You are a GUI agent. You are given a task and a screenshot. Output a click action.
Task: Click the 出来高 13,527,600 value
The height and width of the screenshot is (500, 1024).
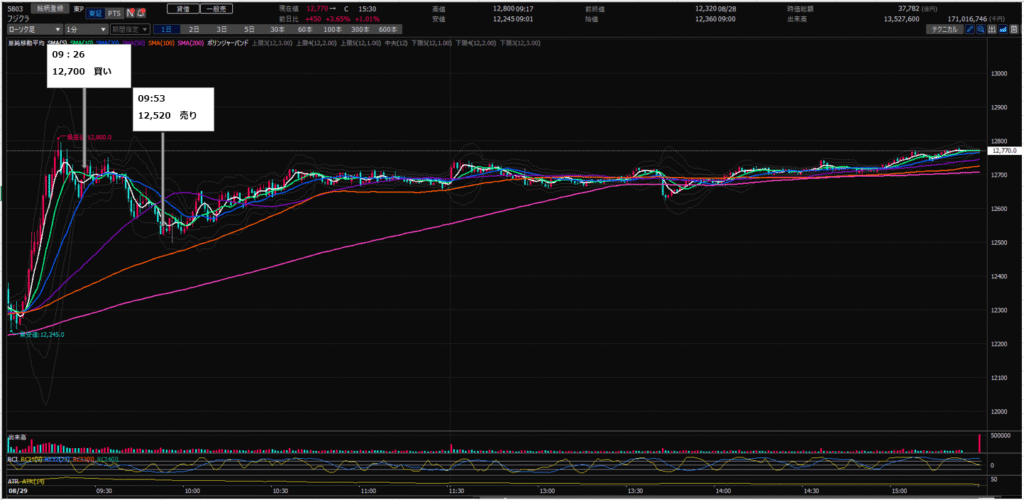click(x=901, y=19)
